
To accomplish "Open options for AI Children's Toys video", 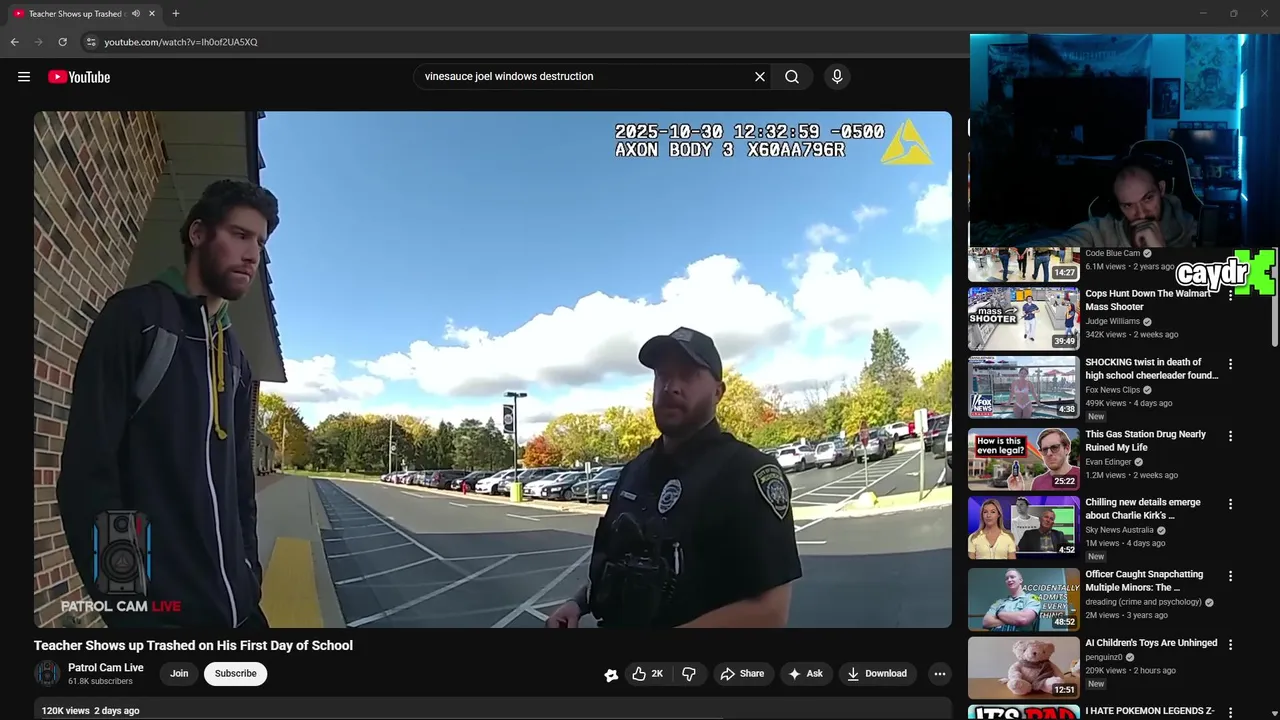I will coord(1231,645).
